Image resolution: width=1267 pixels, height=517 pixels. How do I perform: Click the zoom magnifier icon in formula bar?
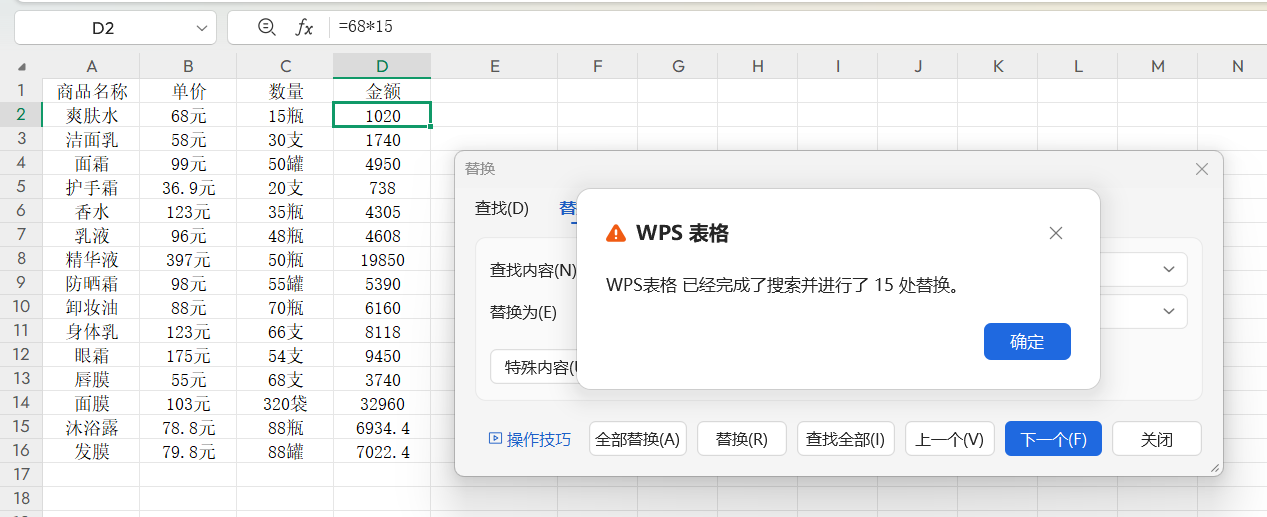(266, 28)
